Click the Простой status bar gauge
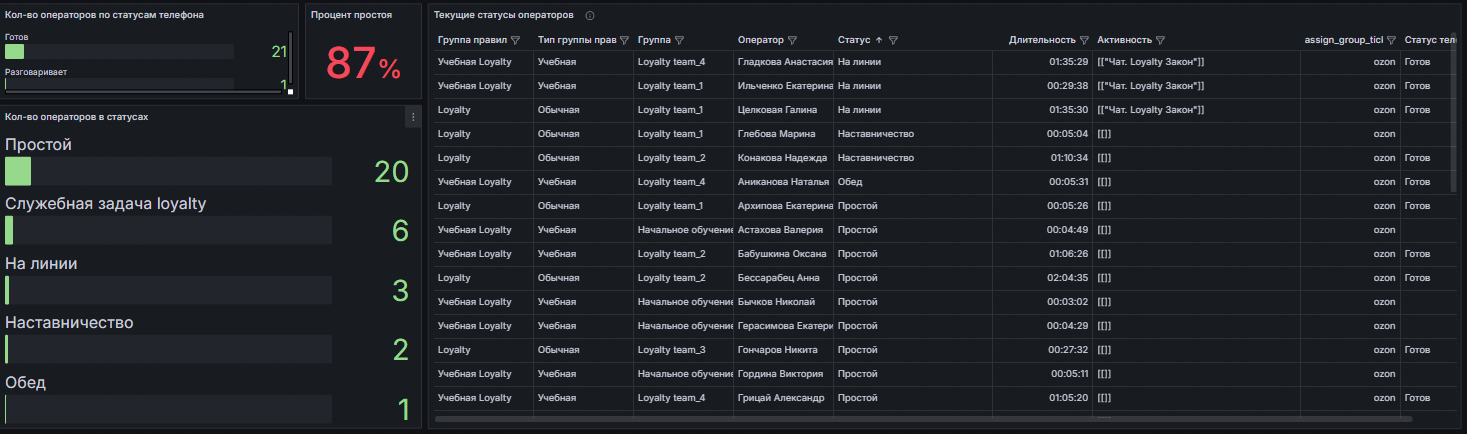The height and width of the screenshot is (434, 1467). click(168, 171)
